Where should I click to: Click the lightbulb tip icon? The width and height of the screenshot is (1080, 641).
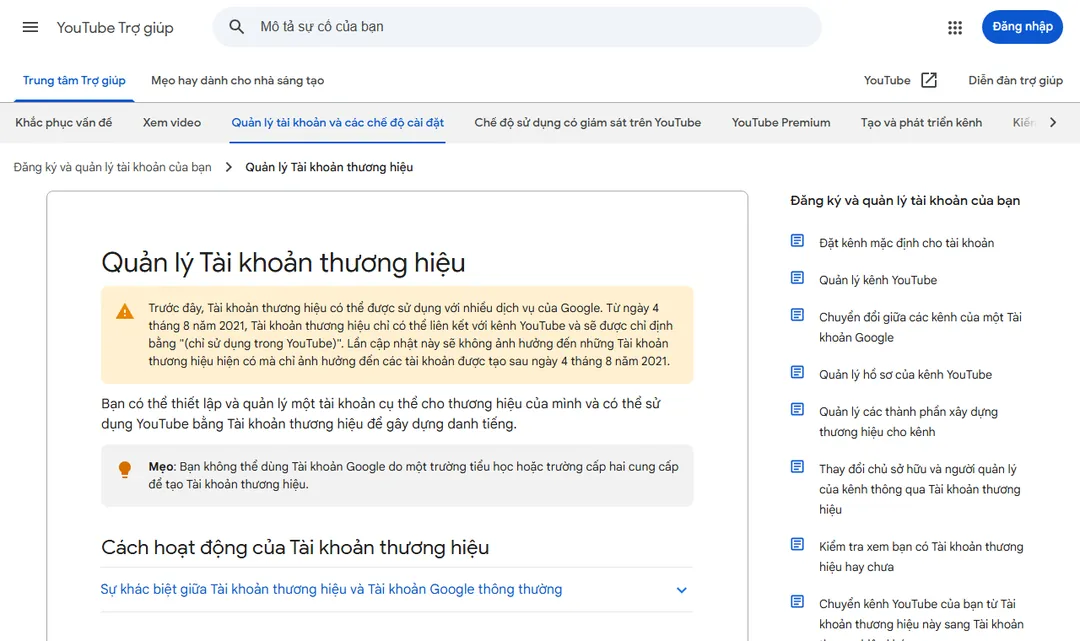click(x=125, y=470)
